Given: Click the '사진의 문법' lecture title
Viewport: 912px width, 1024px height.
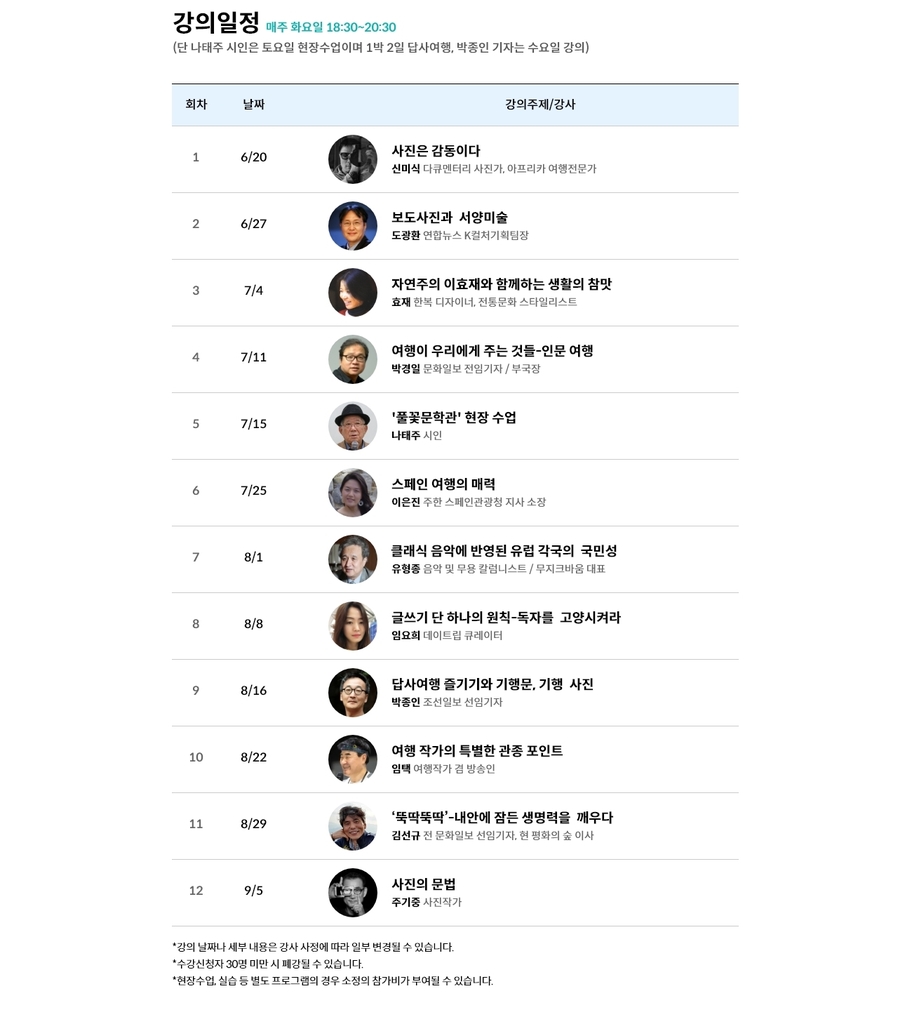Looking at the screenshot, I should tap(423, 884).
